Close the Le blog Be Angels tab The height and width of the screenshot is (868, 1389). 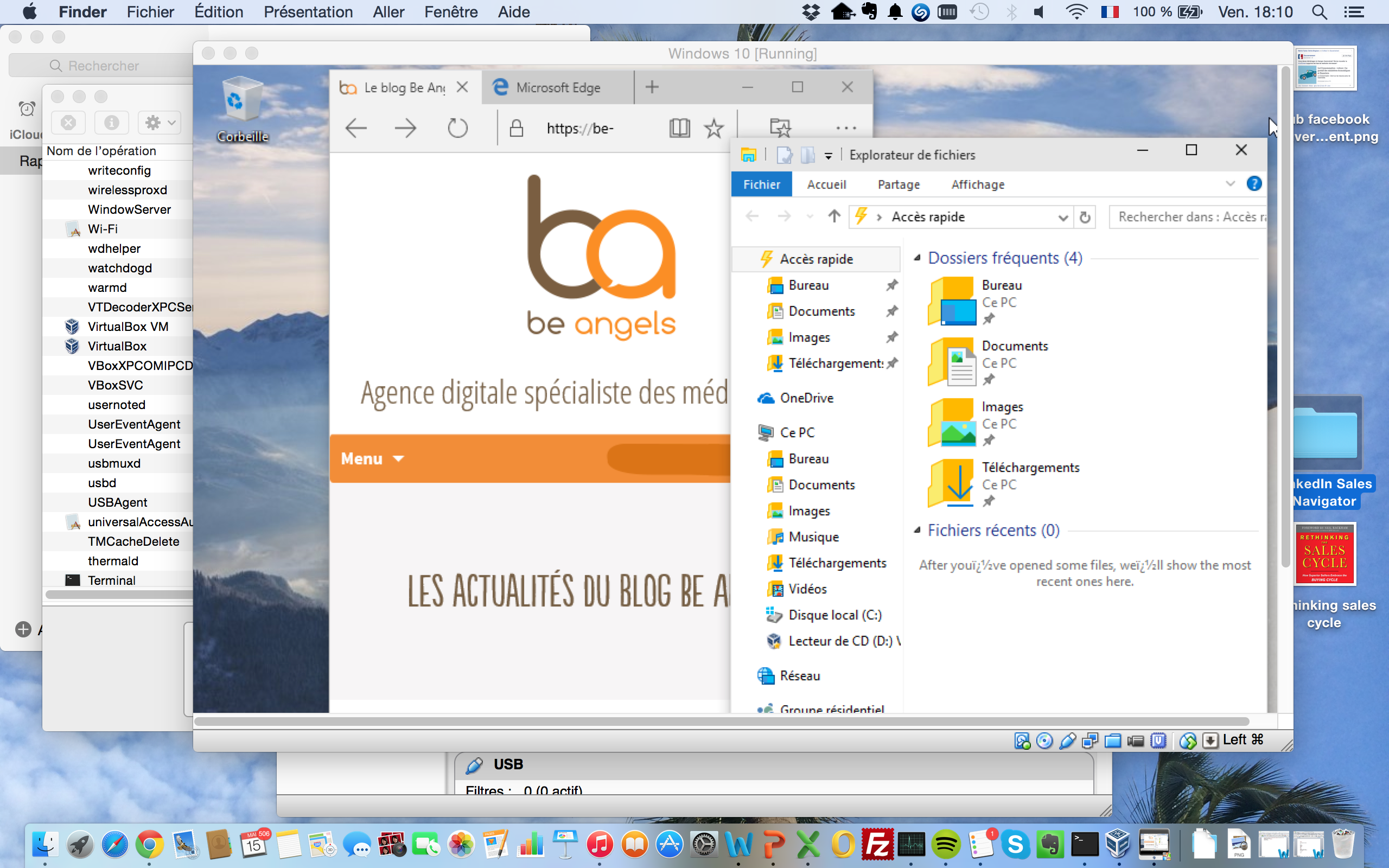(x=462, y=87)
